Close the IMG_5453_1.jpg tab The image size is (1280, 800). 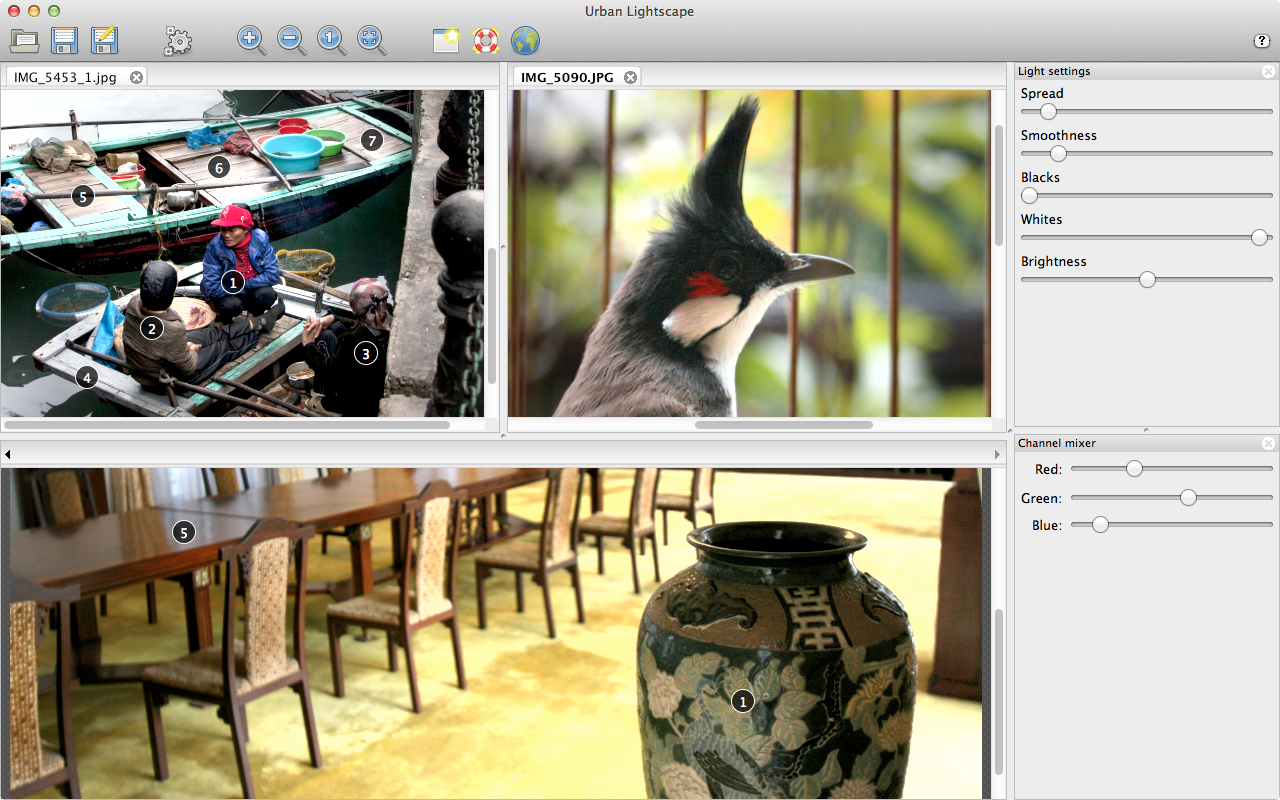click(x=136, y=77)
